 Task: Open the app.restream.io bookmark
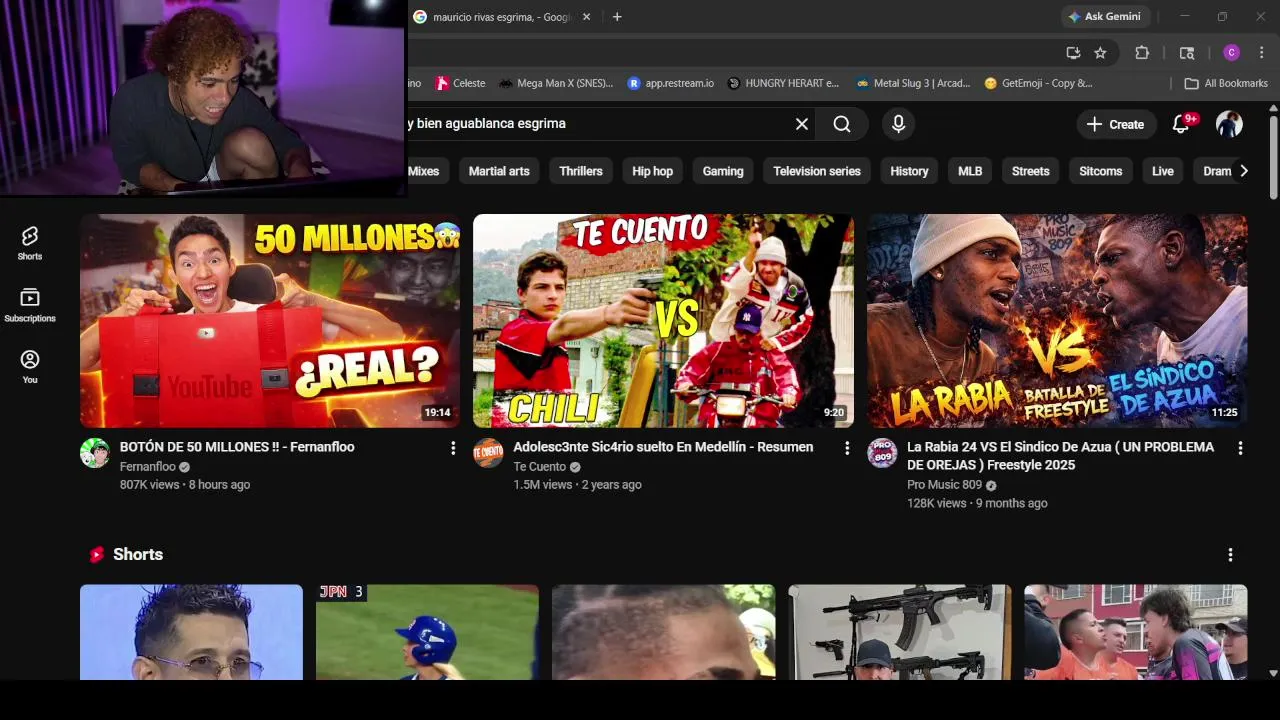[670, 83]
